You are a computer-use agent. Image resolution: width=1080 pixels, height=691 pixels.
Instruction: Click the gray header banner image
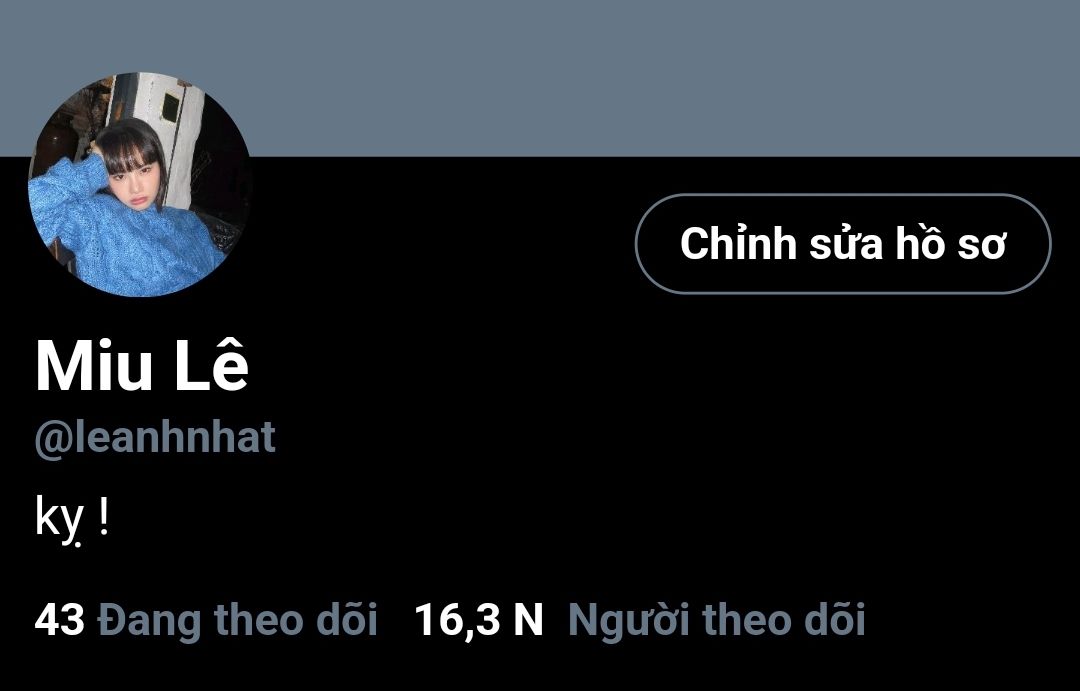(x=540, y=78)
